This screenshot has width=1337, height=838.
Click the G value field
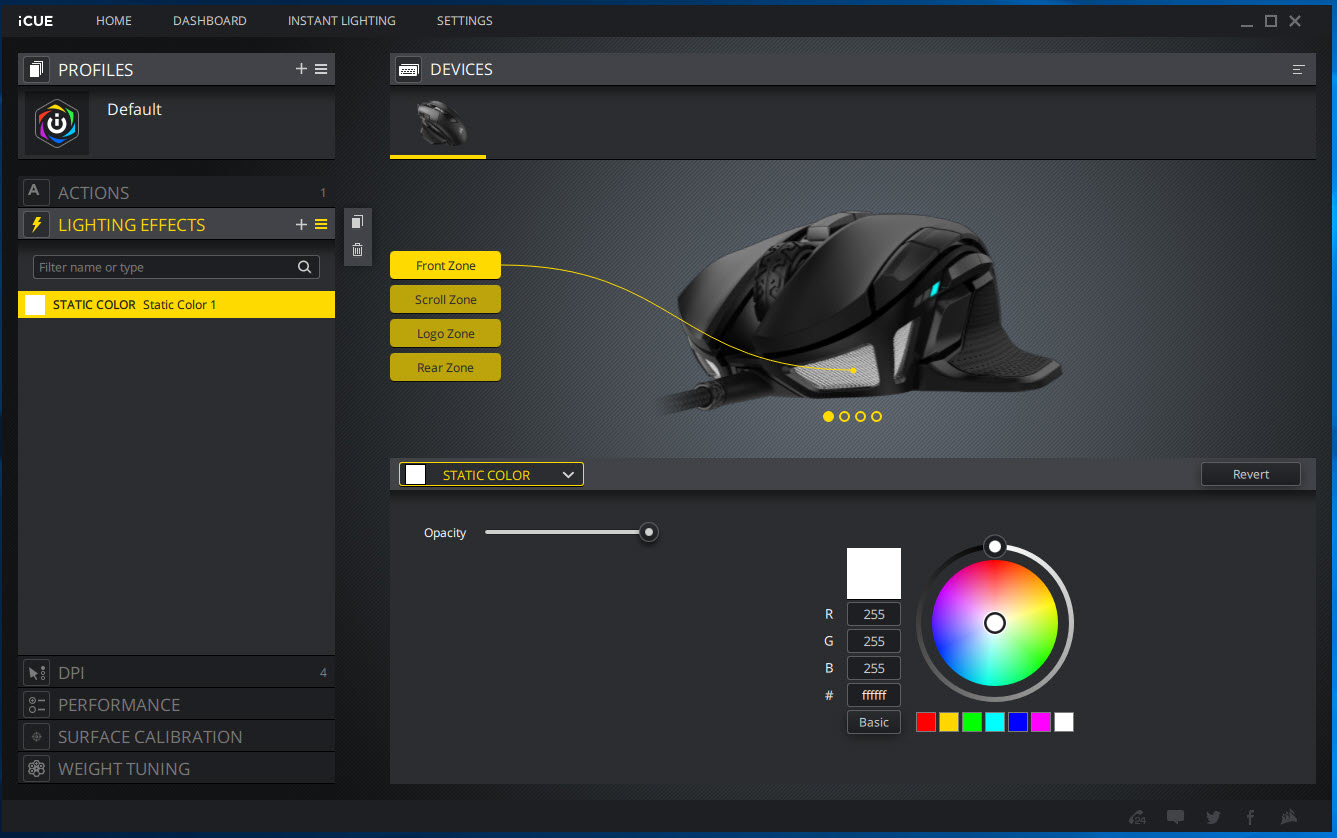click(874, 641)
